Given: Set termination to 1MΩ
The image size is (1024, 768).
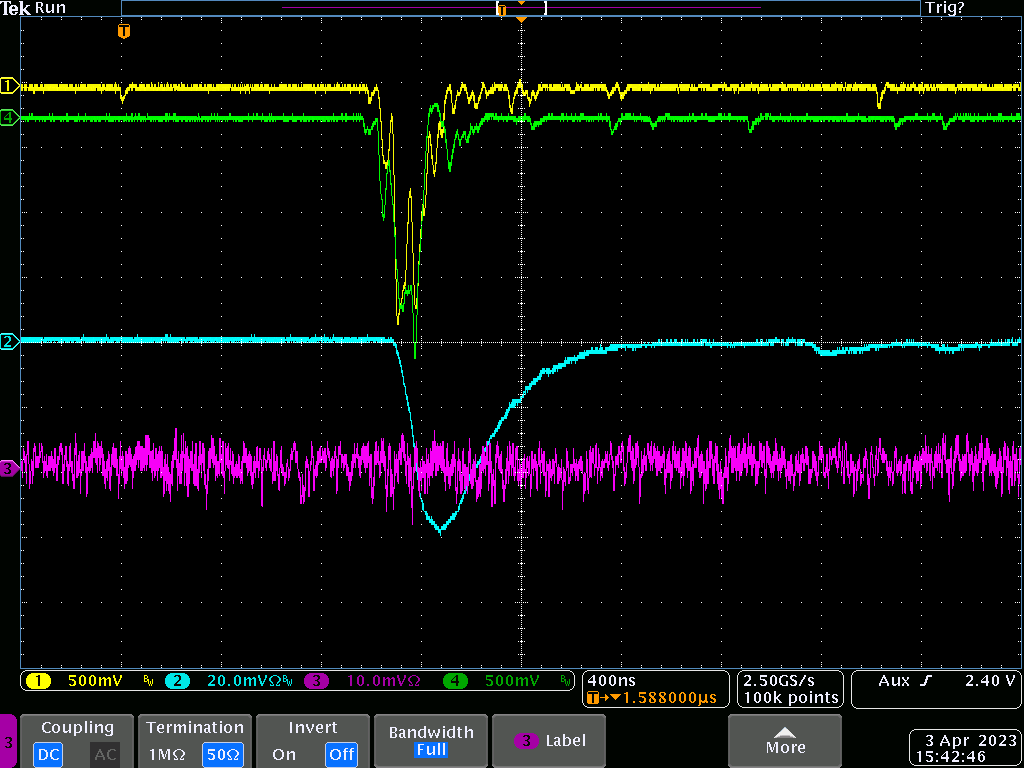Looking at the screenshot, I should click(166, 755).
